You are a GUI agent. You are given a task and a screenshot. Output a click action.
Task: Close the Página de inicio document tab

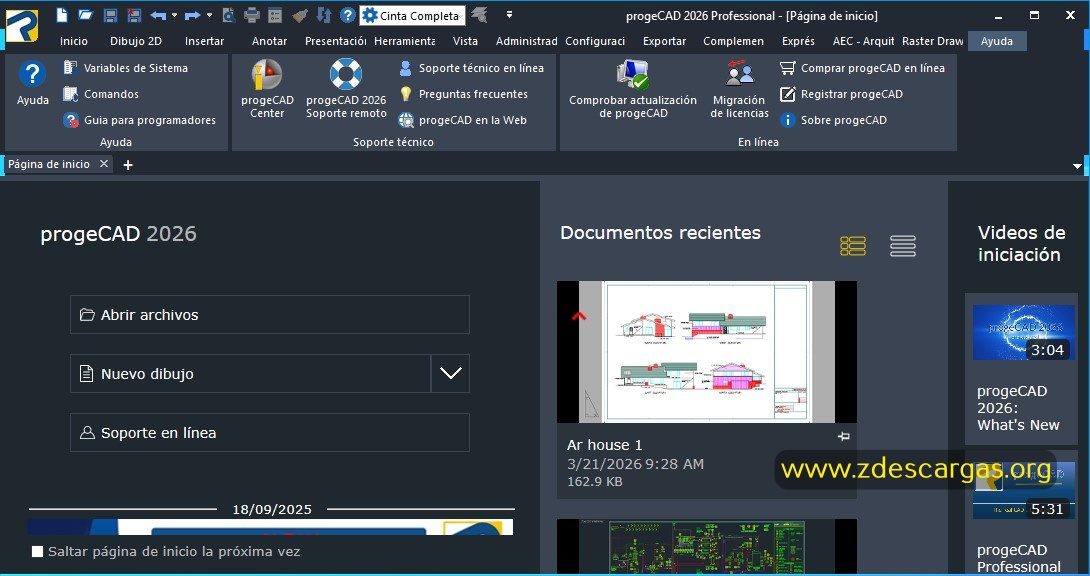(x=104, y=164)
